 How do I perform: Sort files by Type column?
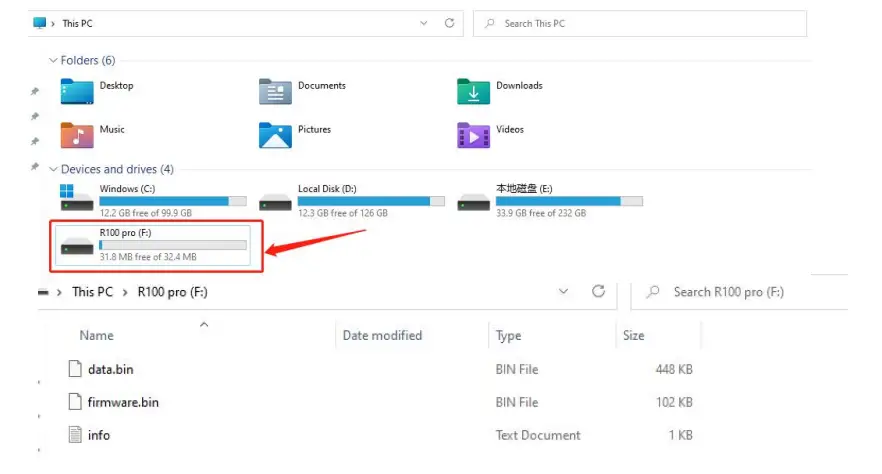coord(508,336)
